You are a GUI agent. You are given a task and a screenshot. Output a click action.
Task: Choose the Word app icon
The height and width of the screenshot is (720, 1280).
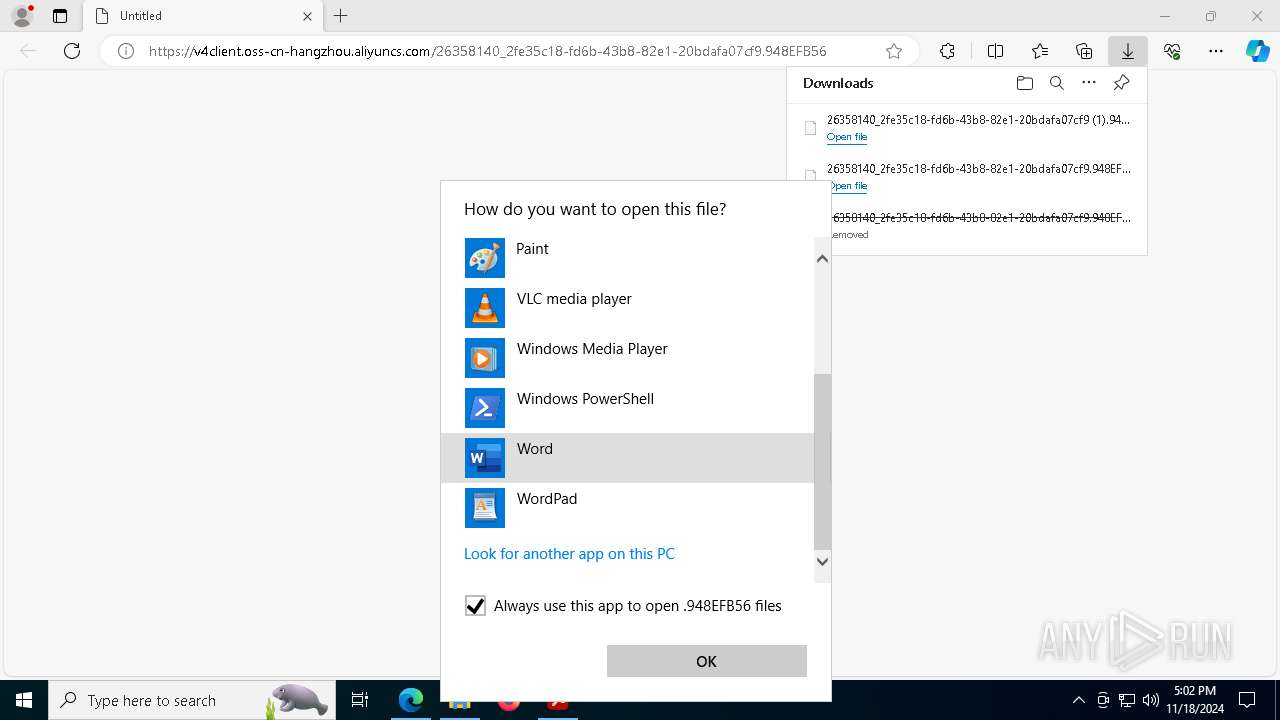point(485,458)
